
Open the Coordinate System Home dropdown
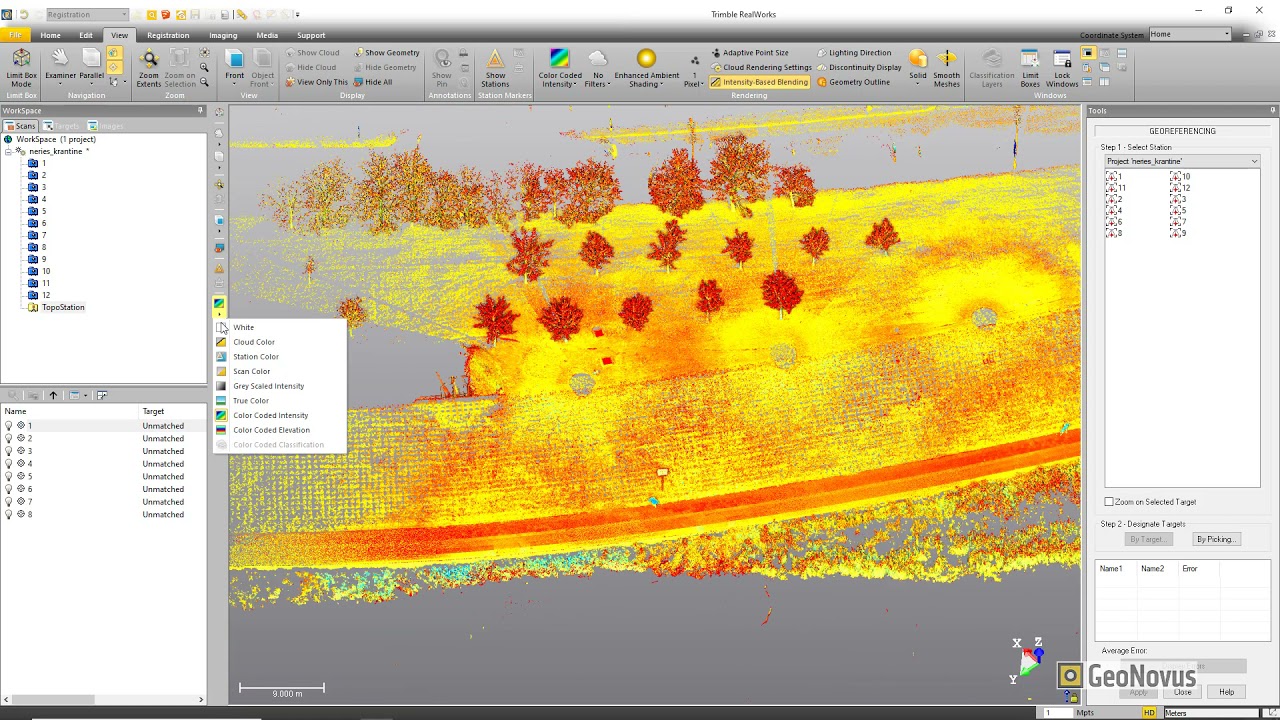tap(1189, 34)
